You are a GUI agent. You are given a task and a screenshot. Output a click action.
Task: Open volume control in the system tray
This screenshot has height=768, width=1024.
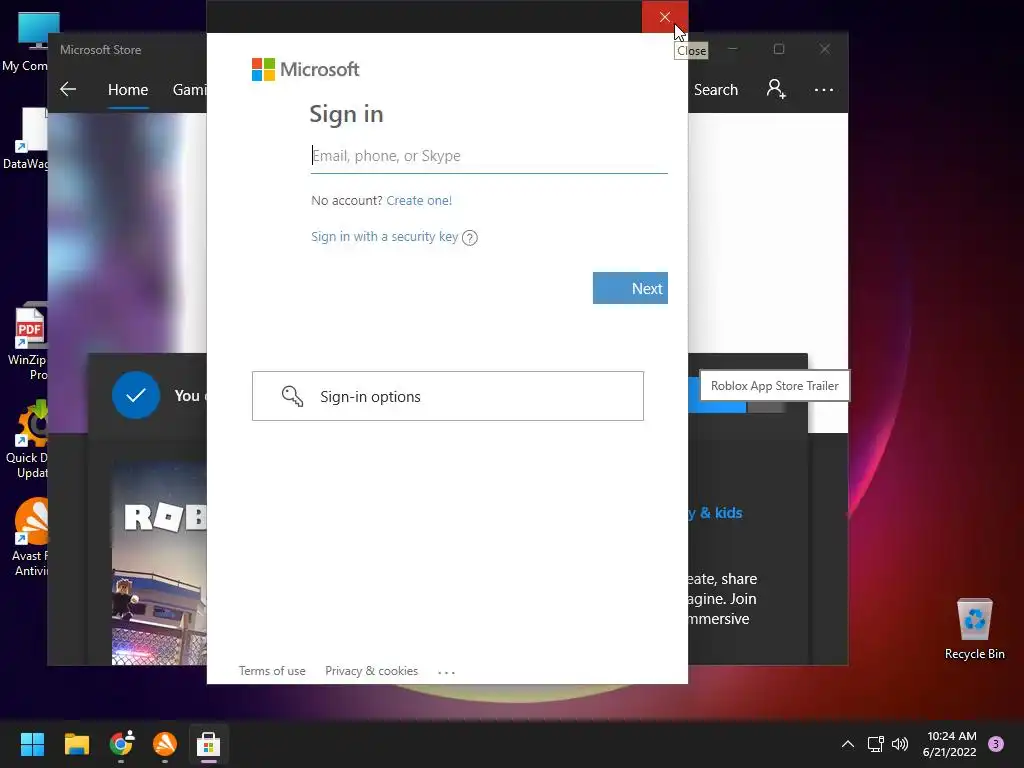click(900, 744)
